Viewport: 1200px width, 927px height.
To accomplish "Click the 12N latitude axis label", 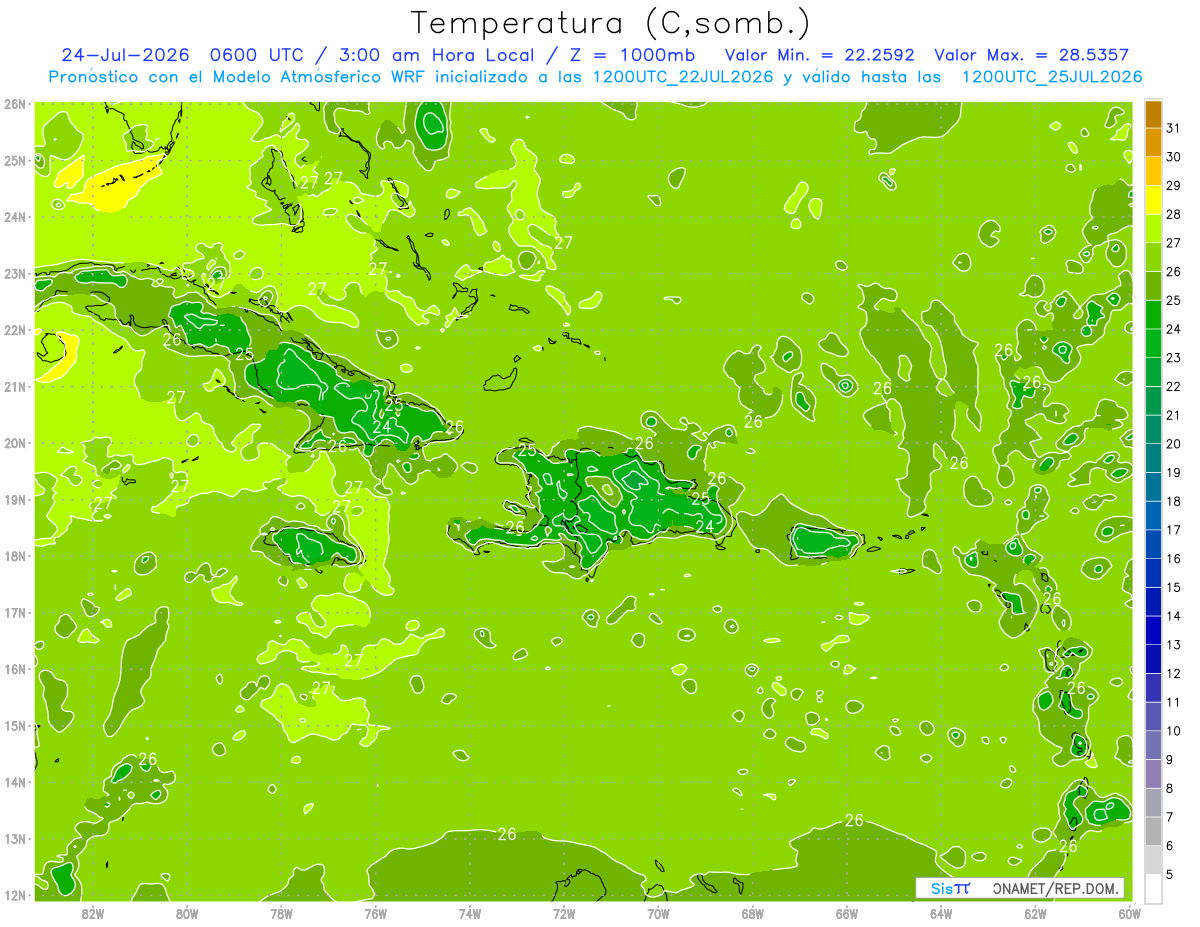I will 14,894.
